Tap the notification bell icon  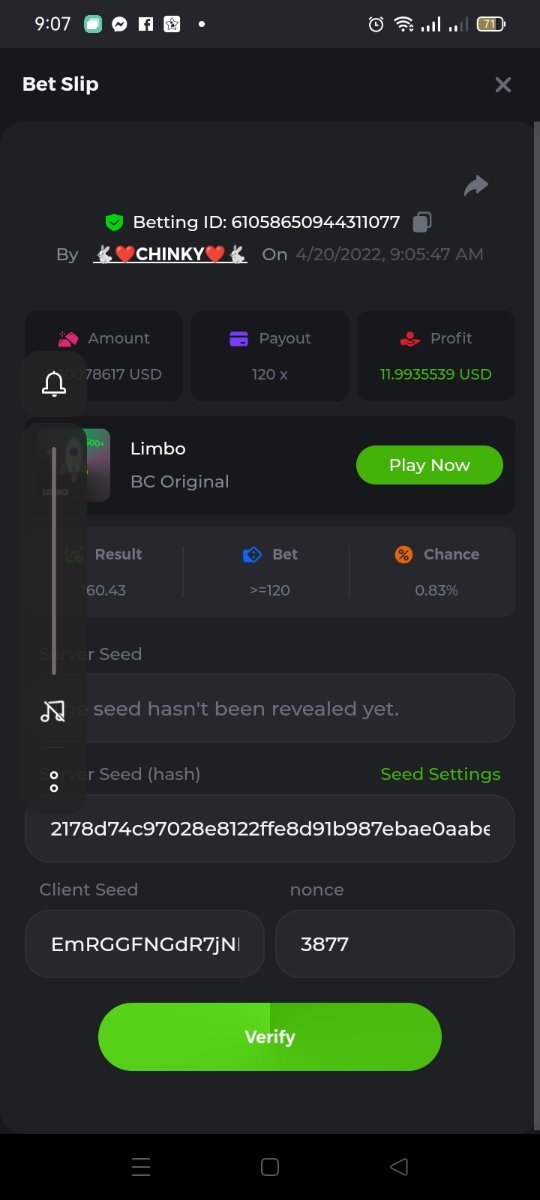click(54, 384)
